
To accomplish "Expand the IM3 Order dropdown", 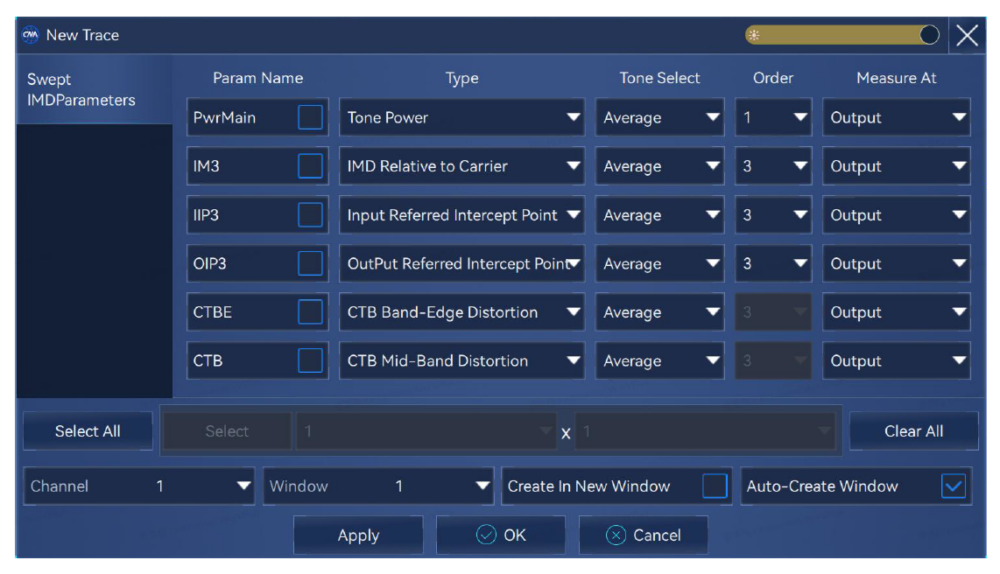I will [773, 166].
